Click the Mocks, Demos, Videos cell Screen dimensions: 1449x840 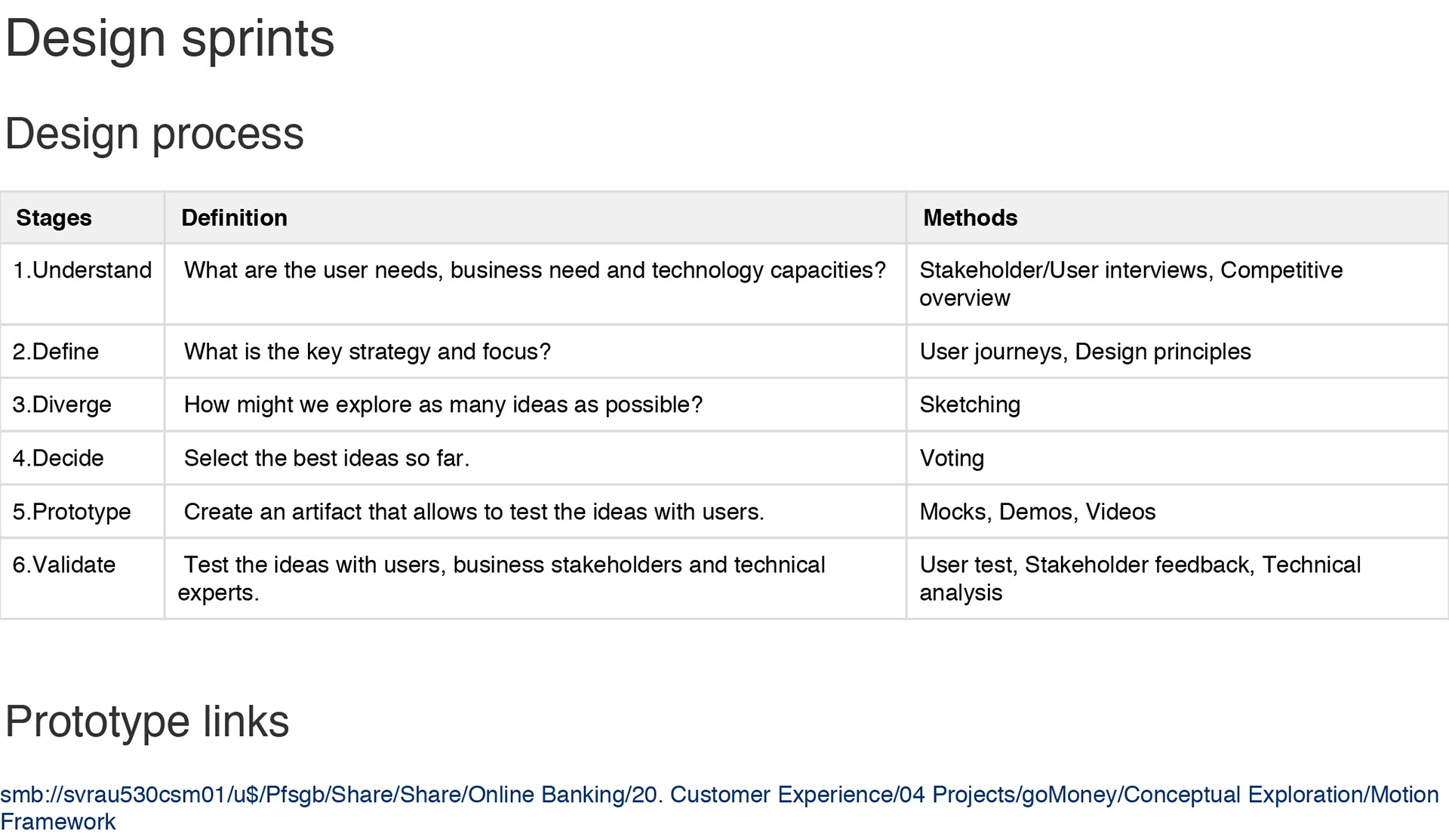1177,512
